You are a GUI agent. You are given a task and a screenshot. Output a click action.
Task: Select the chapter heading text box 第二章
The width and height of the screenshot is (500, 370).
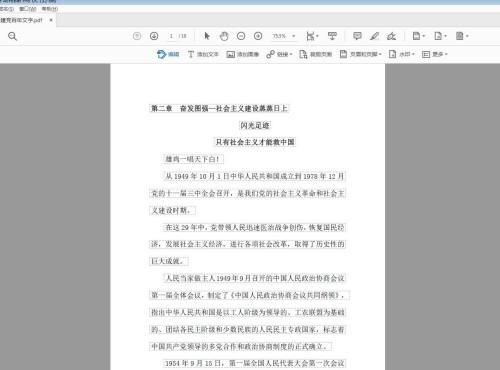(219, 108)
